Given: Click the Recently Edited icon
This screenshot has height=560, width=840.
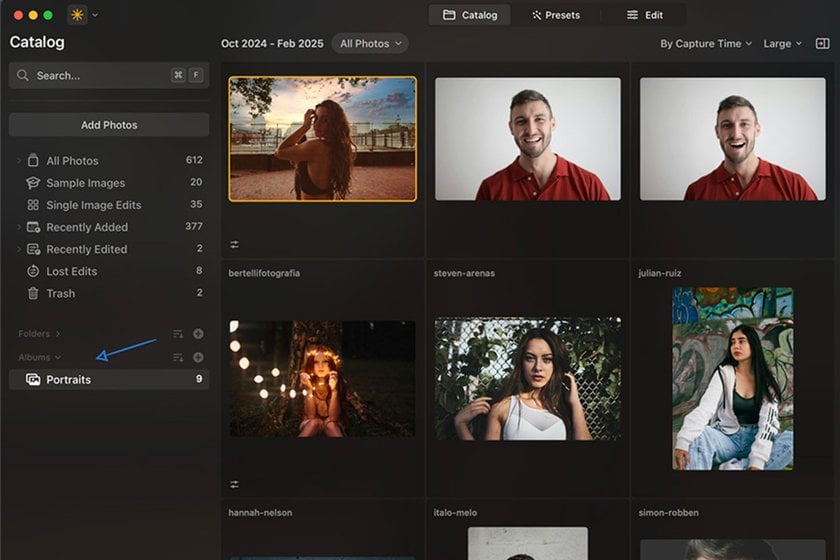Looking at the screenshot, I should pyautogui.click(x=33, y=249).
